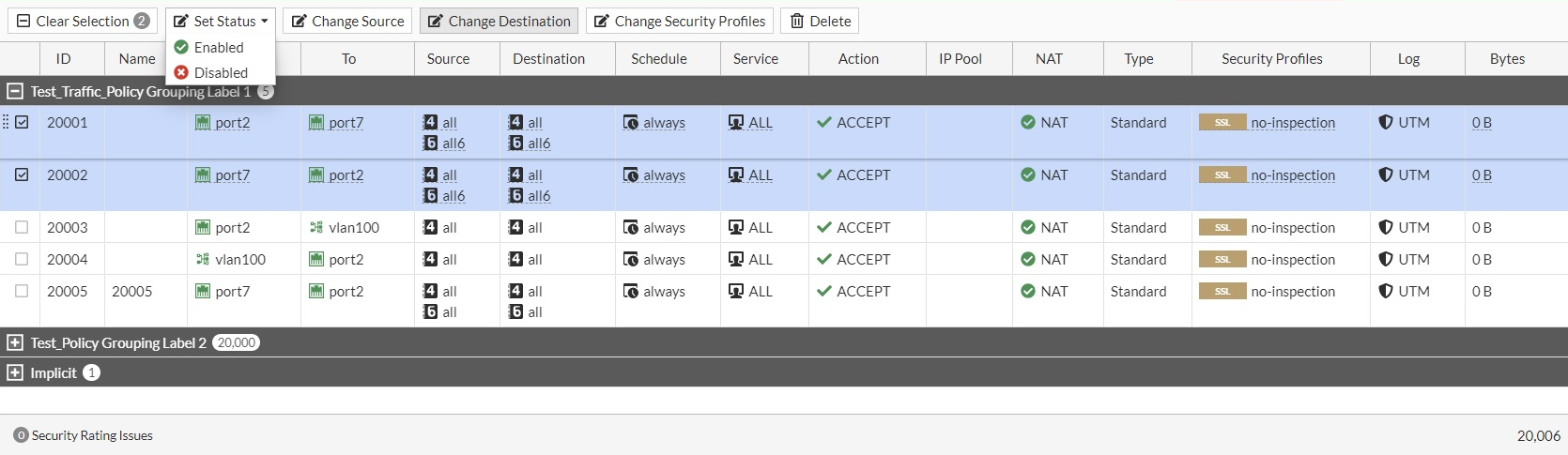The image size is (1568, 455).
Task: Click the IPv6 all6 source icon in policy 20001
Action: [431, 144]
